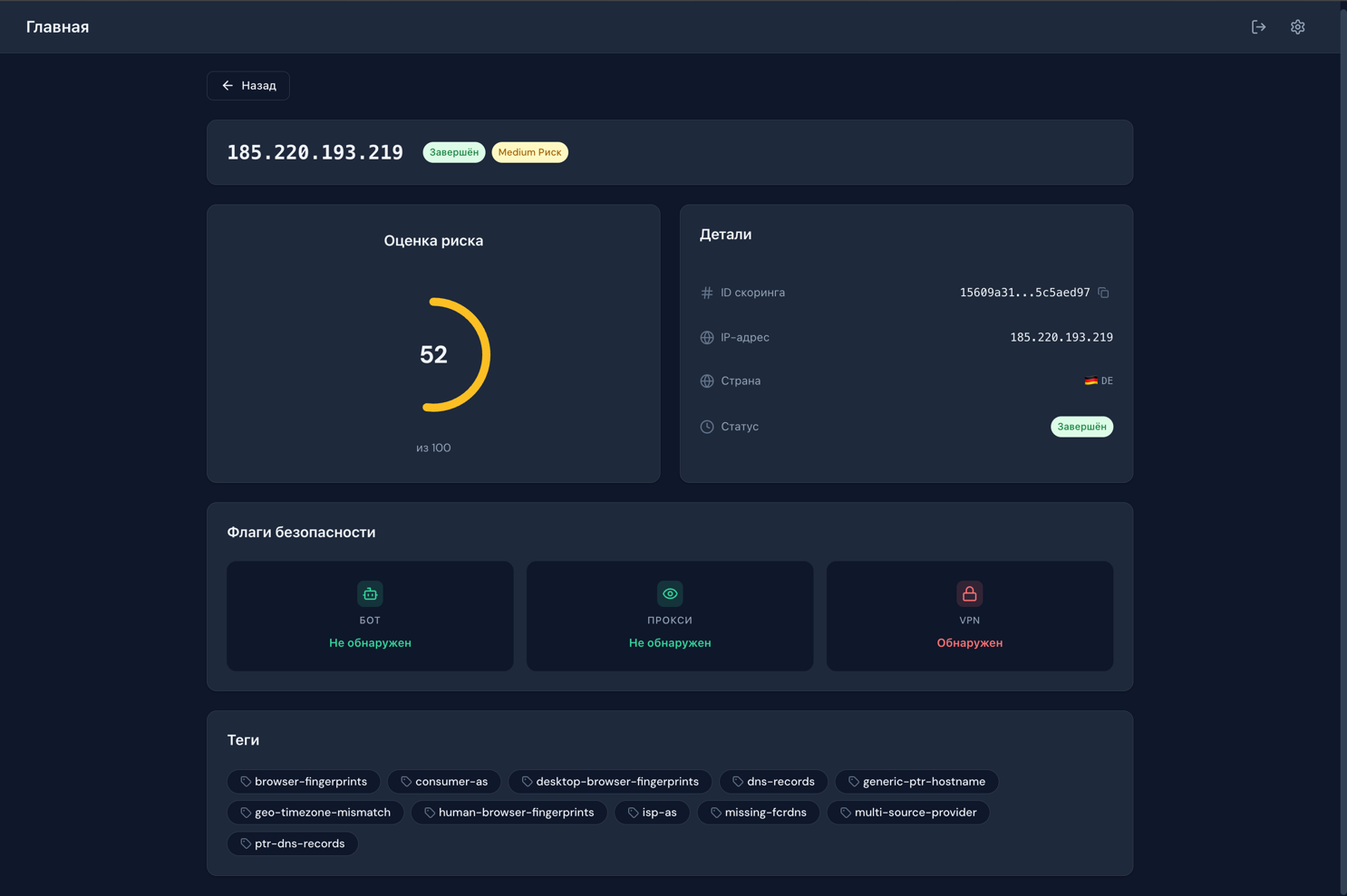Select the isp-as tag
The height and width of the screenshot is (896, 1347).
click(x=652, y=813)
